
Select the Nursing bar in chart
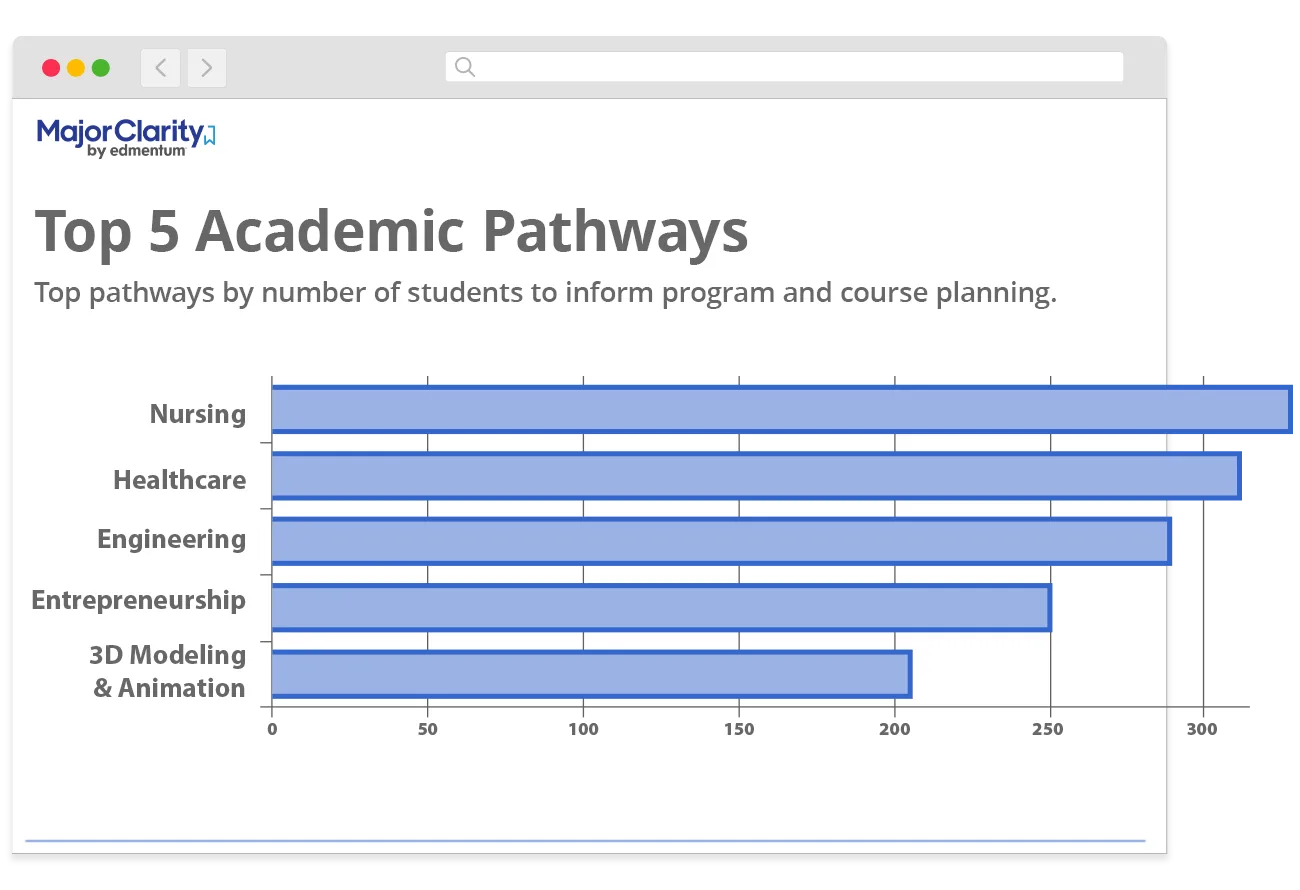(781, 410)
